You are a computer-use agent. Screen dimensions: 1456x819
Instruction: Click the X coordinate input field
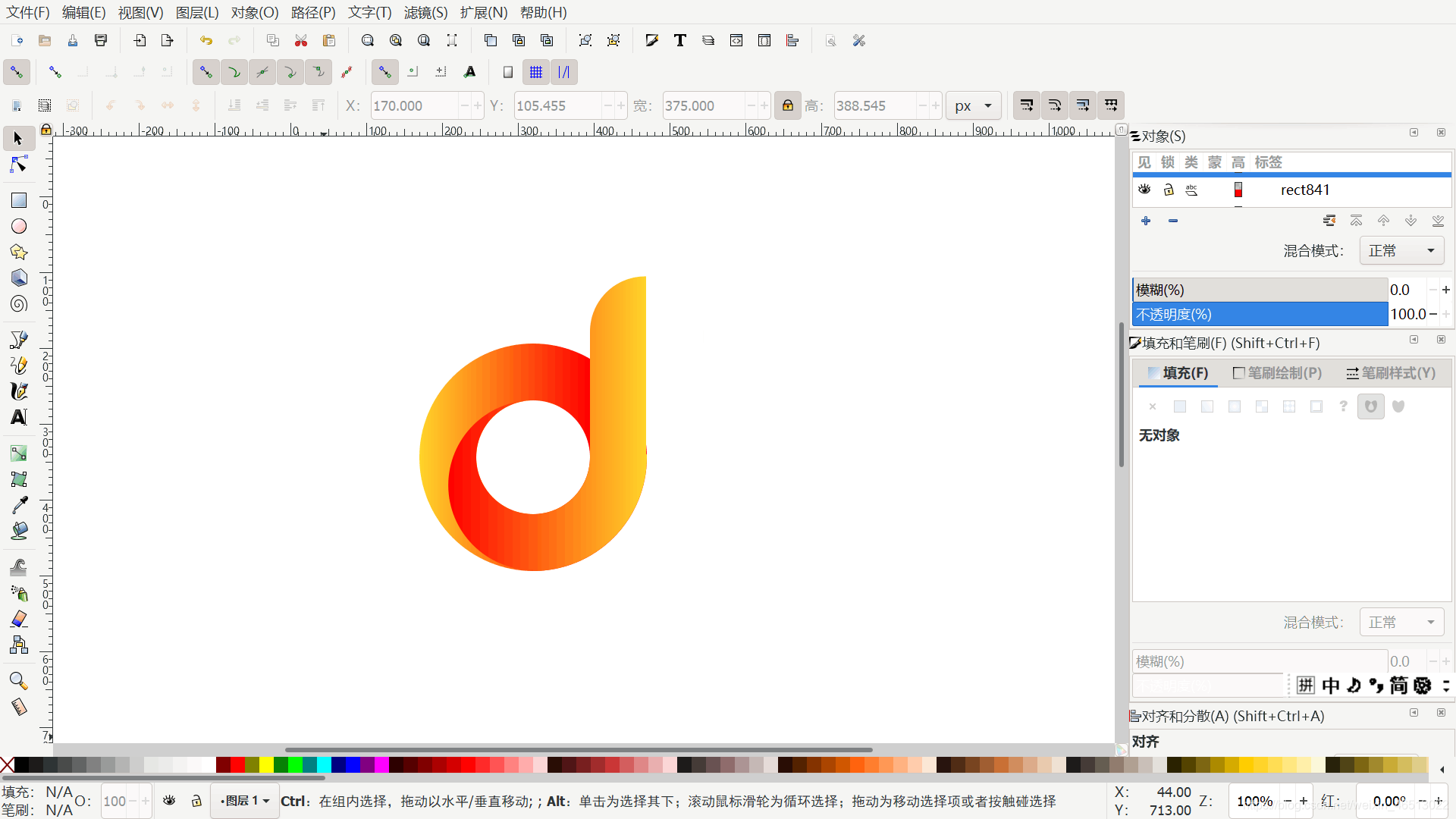(413, 105)
